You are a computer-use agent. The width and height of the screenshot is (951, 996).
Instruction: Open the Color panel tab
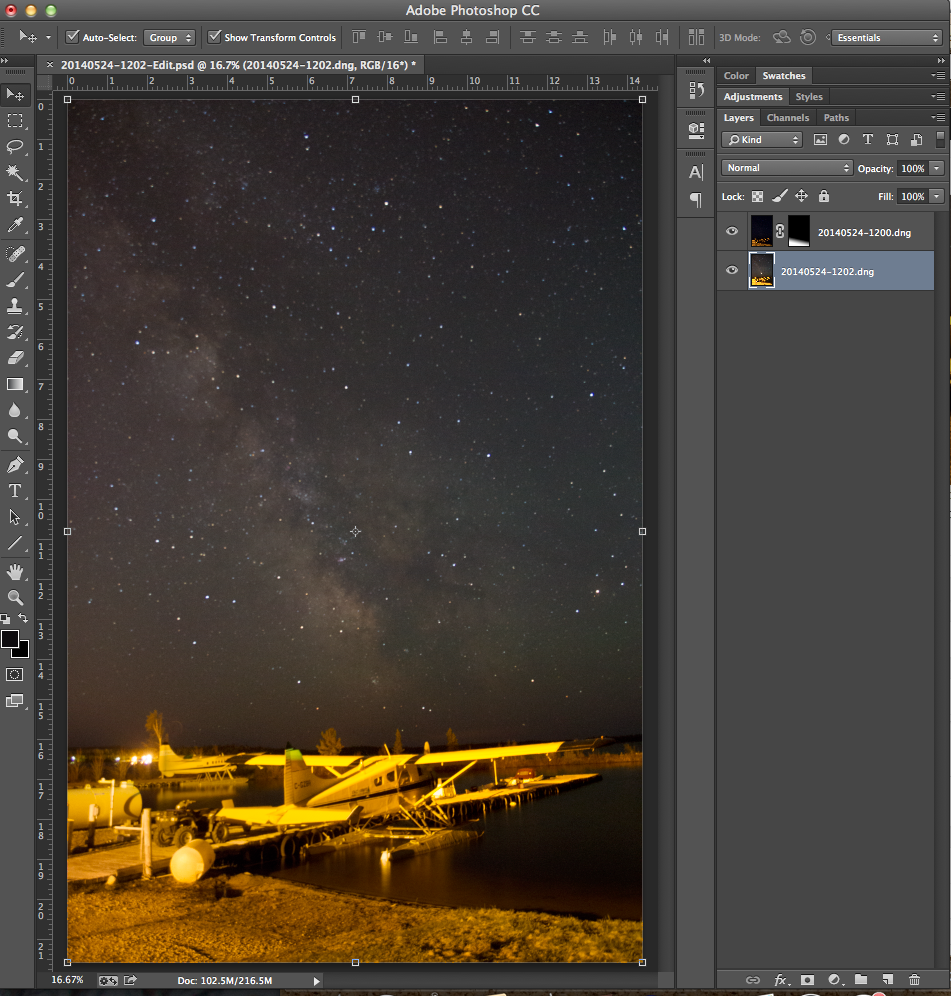point(736,76)
